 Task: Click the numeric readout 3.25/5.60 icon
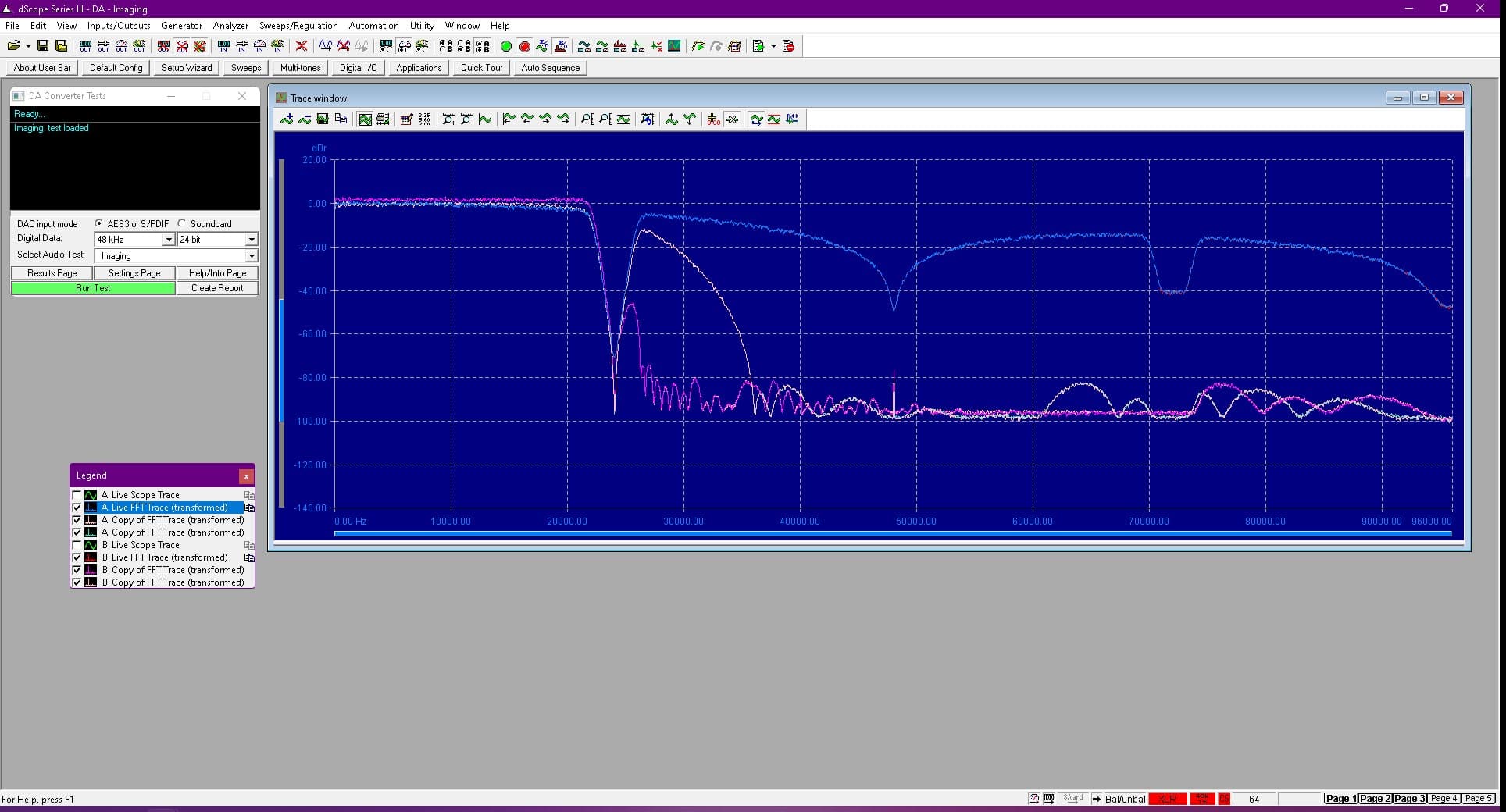click(425, 119)
